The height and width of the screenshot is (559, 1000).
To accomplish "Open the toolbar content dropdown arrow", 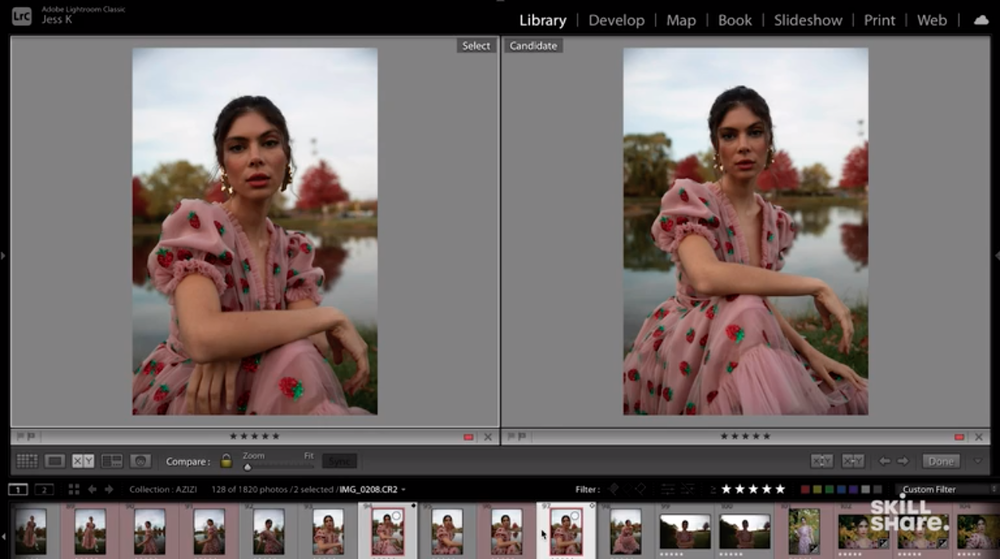I will tap(978, 461).
